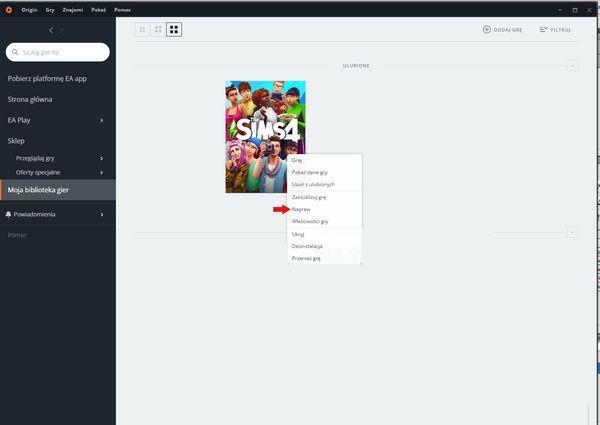This screenshot has height=425, width=600.
Task: Close the Origin window
Action: click(589, 10)
